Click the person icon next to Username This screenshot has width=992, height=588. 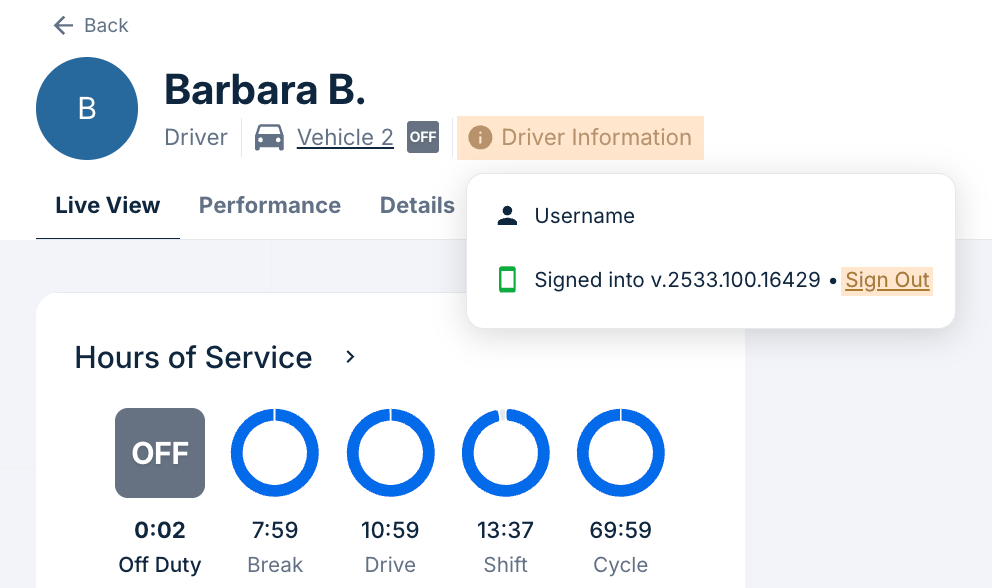pos(508,214)
